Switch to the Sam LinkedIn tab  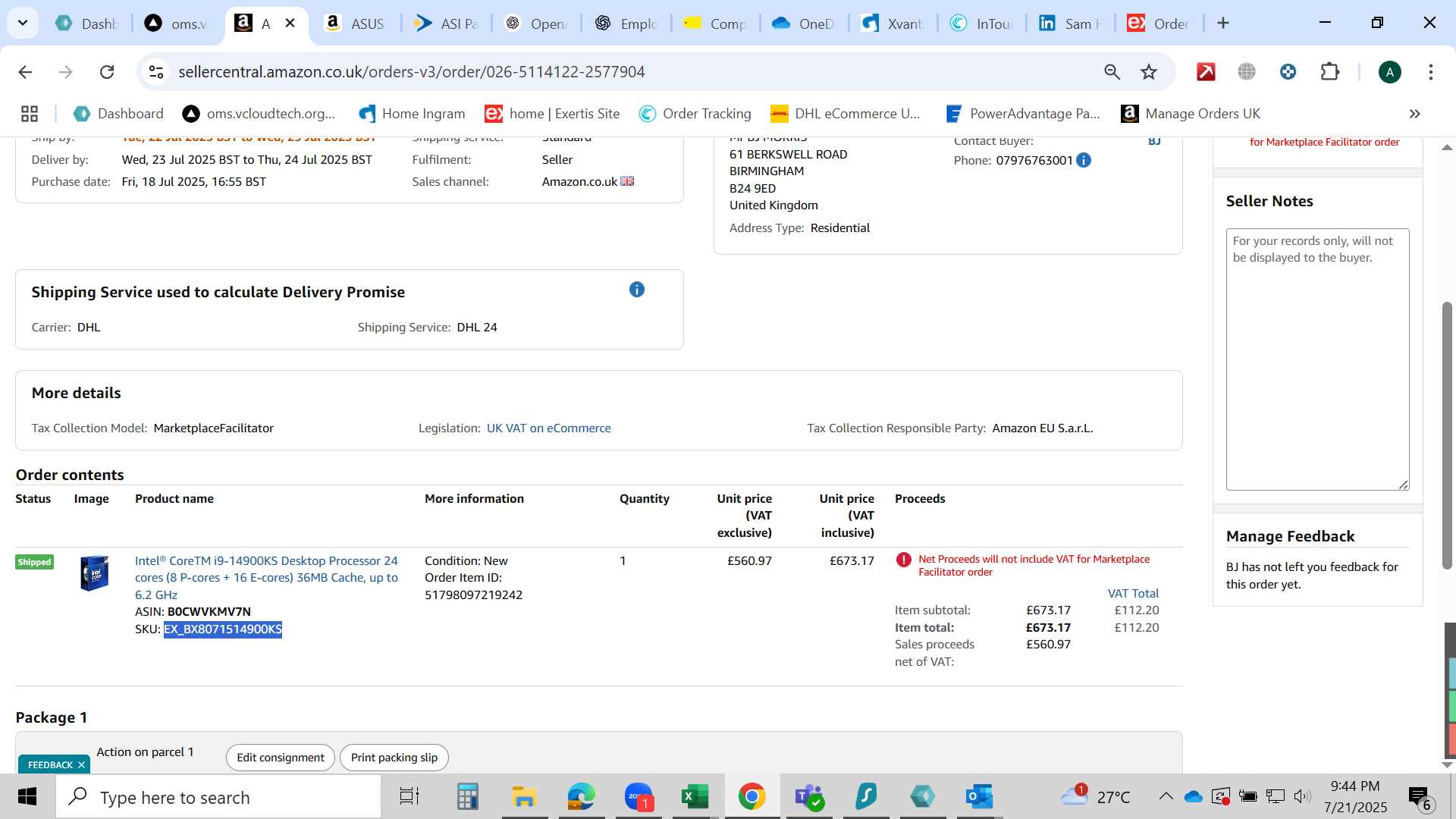pos(1070,24)
